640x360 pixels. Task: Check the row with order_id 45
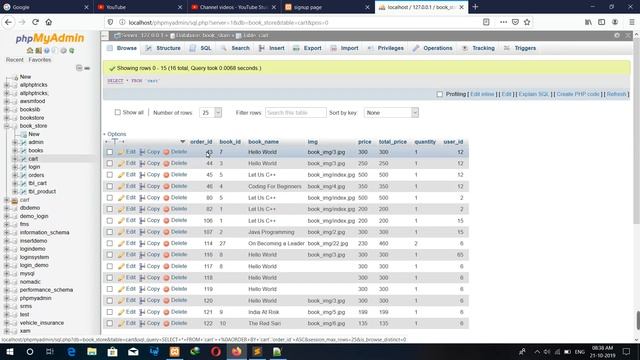110,175
